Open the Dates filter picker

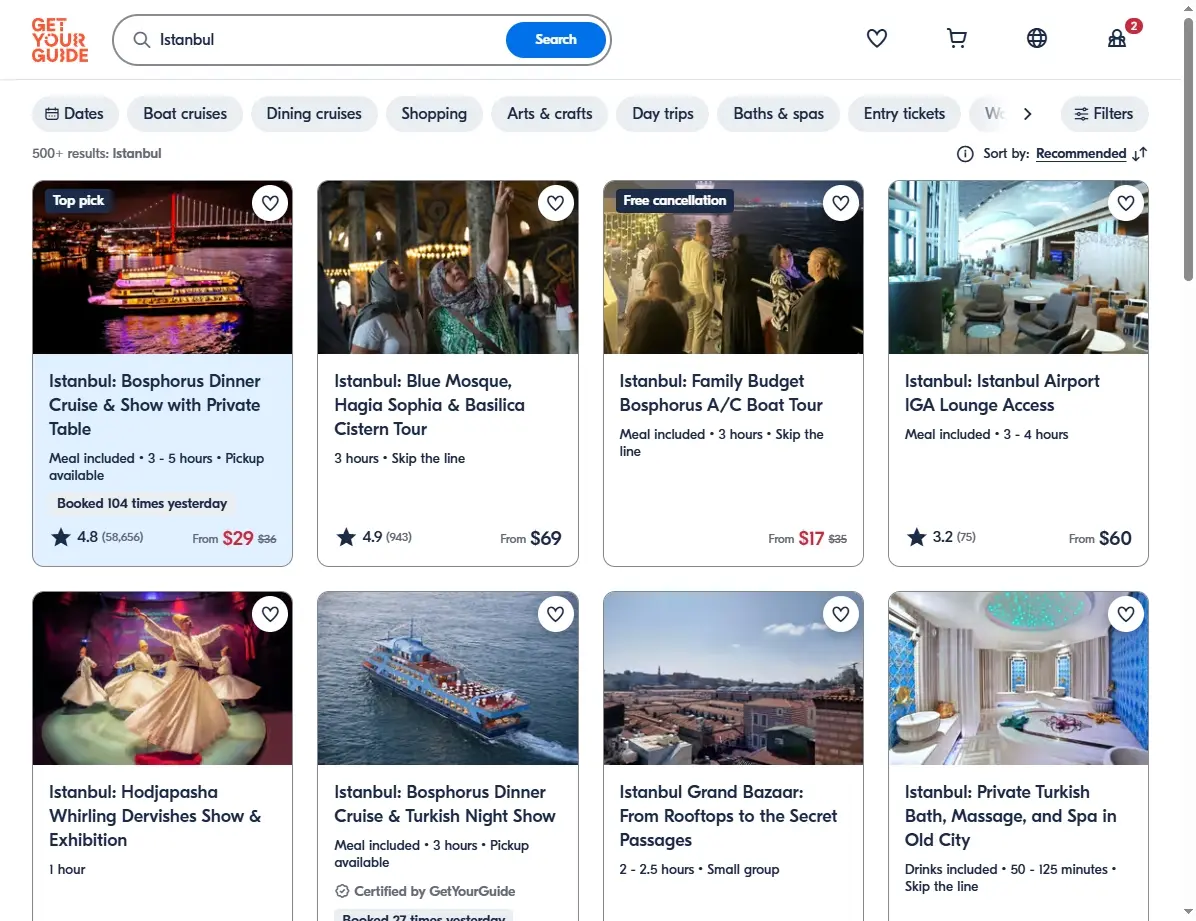point(75,114)
